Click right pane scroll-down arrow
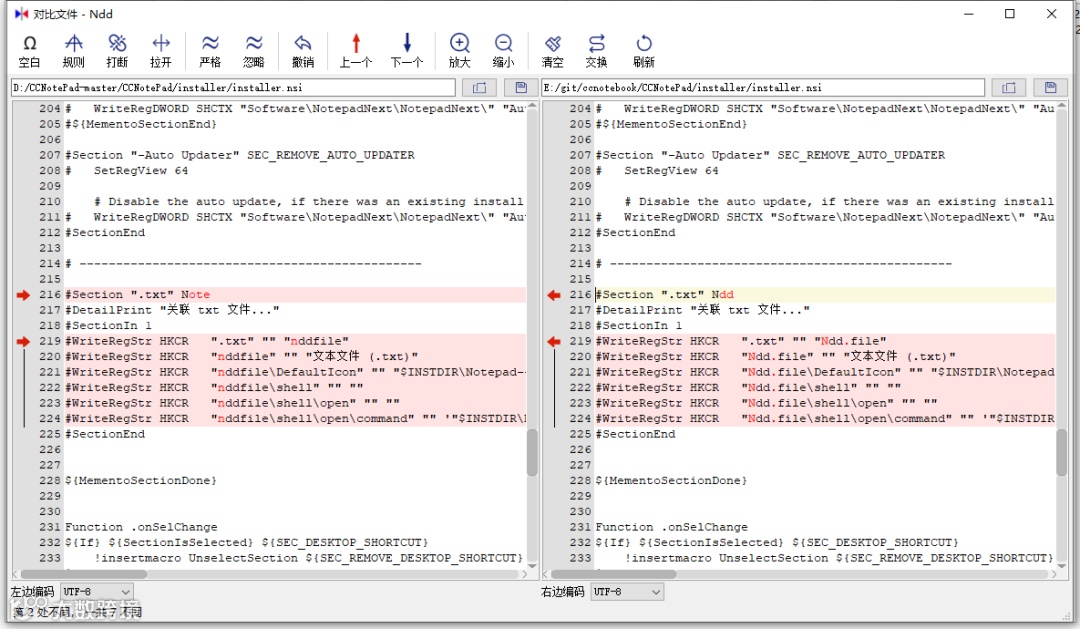 tap(1061, 565)
